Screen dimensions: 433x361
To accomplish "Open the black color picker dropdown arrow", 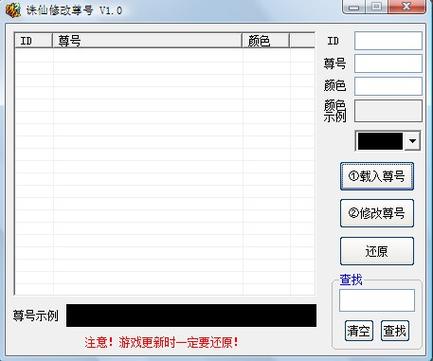I will (x=412, y=141).
